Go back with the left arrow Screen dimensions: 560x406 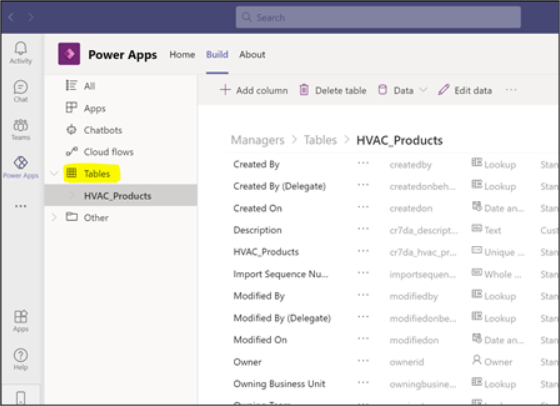11,17
